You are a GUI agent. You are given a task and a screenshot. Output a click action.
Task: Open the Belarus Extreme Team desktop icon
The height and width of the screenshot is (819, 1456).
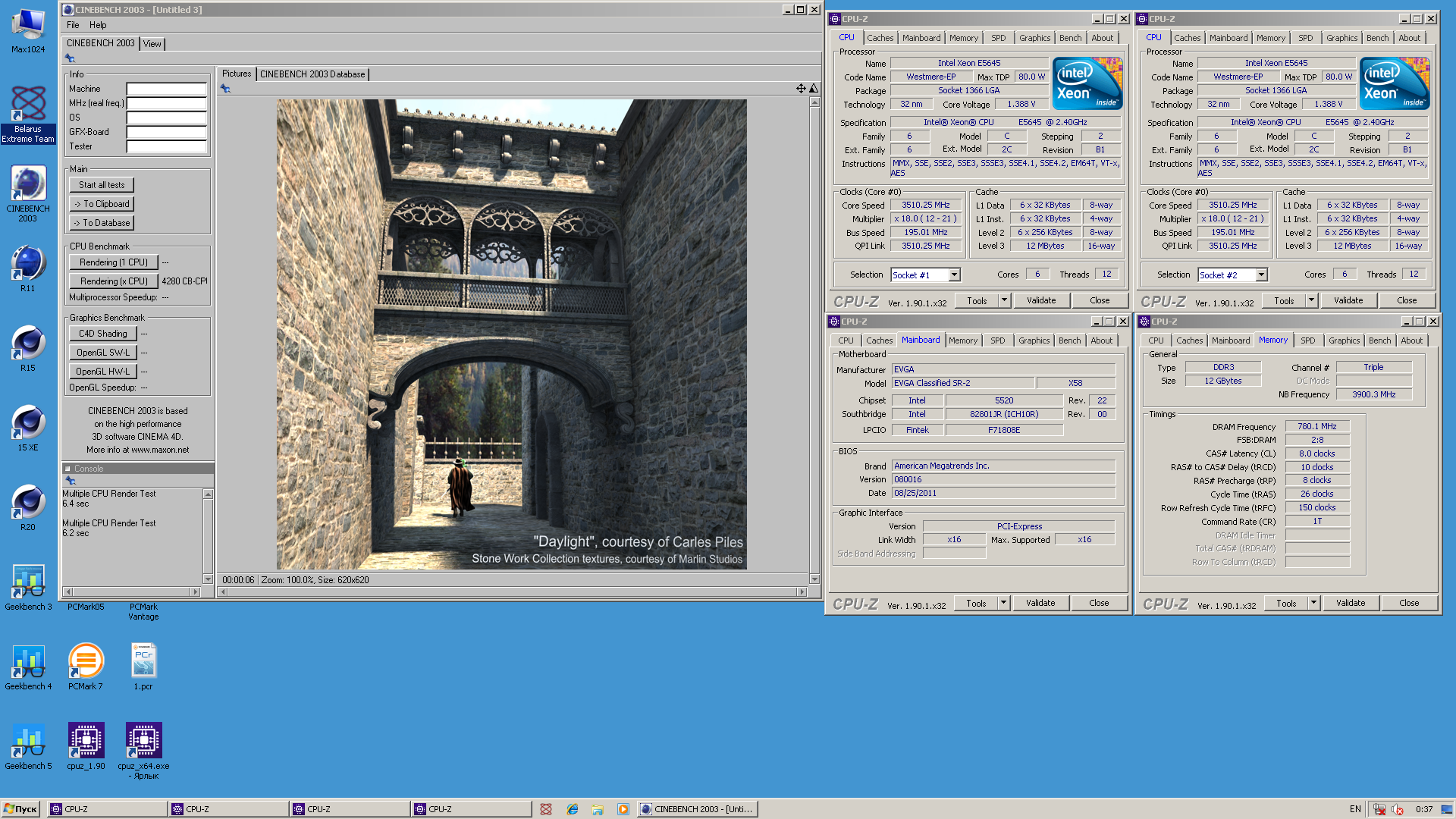point(28,114)
